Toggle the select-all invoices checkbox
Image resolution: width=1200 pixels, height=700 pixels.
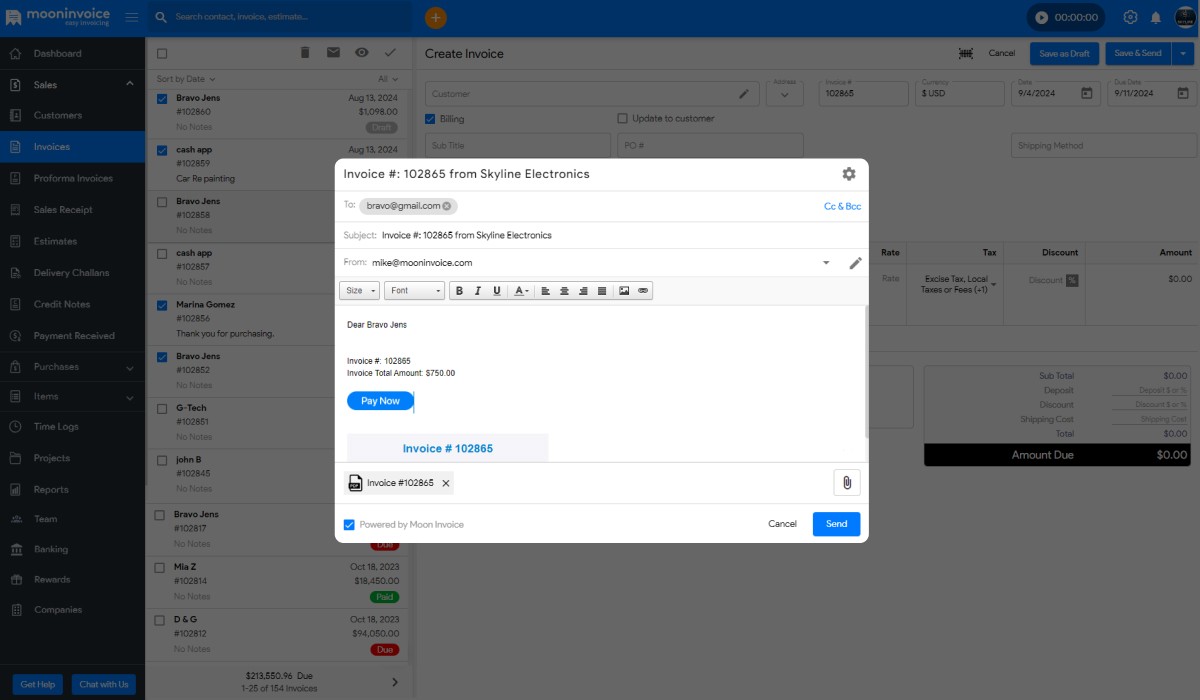162,53
